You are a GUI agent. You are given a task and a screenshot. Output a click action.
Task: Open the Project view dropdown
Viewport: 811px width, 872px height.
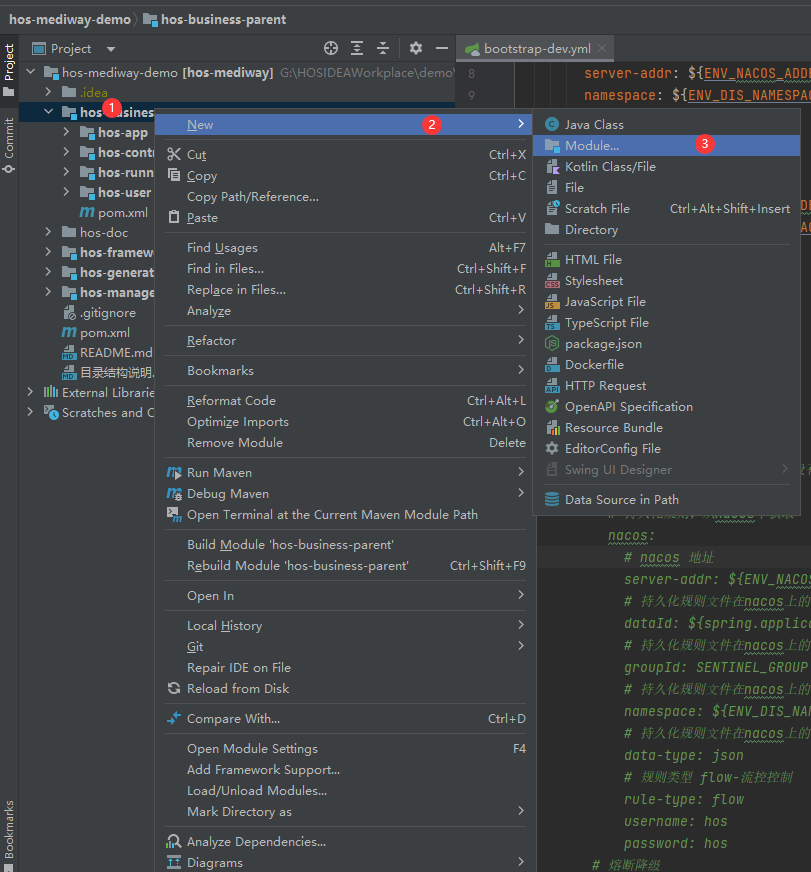[110, 49]
